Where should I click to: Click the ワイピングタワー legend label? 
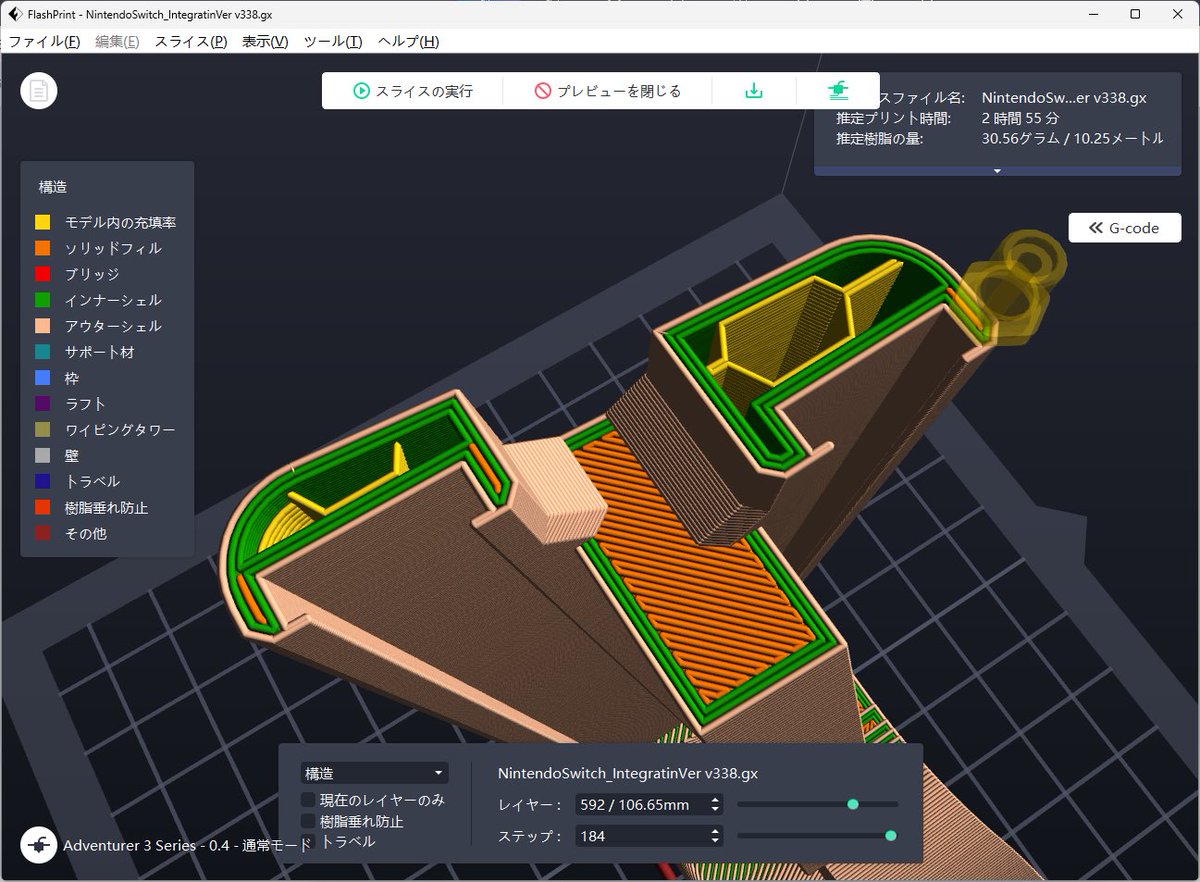120,430
